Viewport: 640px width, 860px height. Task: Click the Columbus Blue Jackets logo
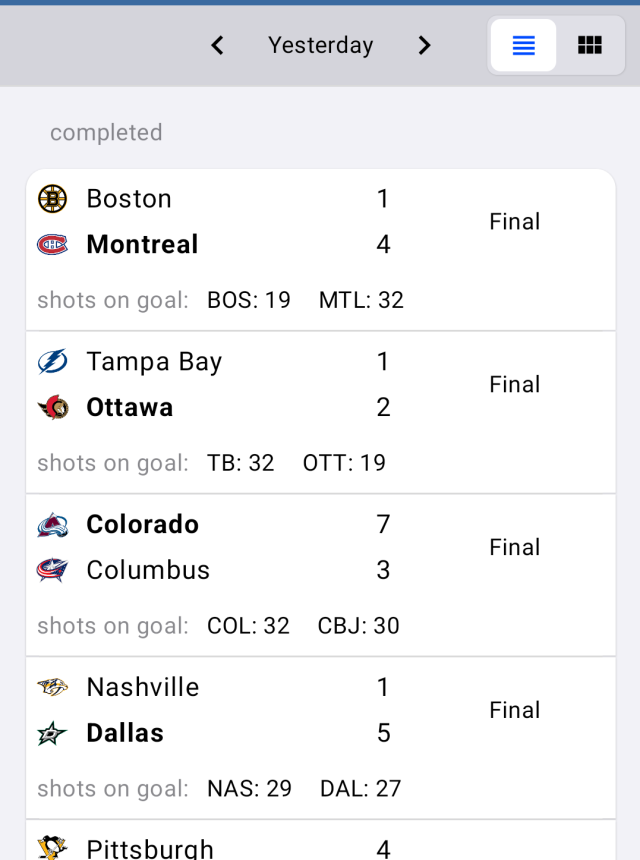(x=52, y=571)
